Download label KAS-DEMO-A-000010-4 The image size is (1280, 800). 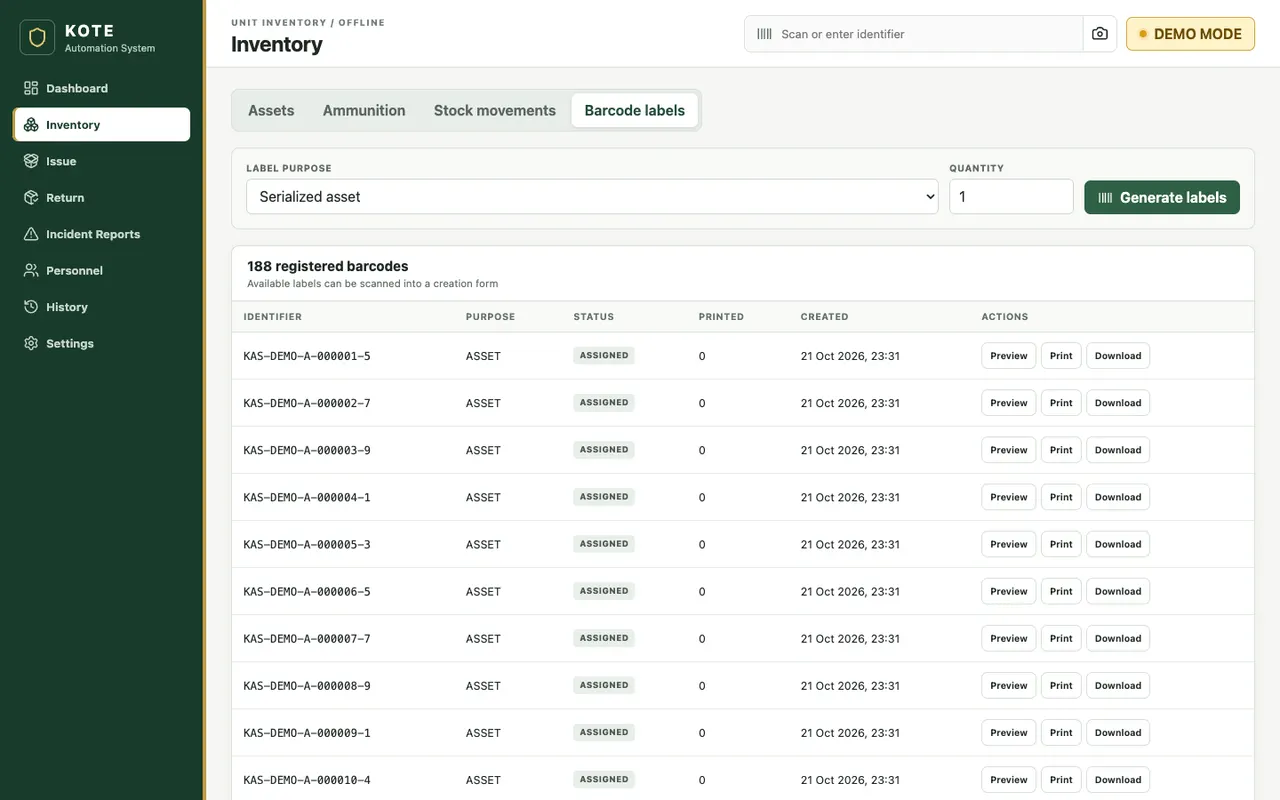tap(1118, 780)
